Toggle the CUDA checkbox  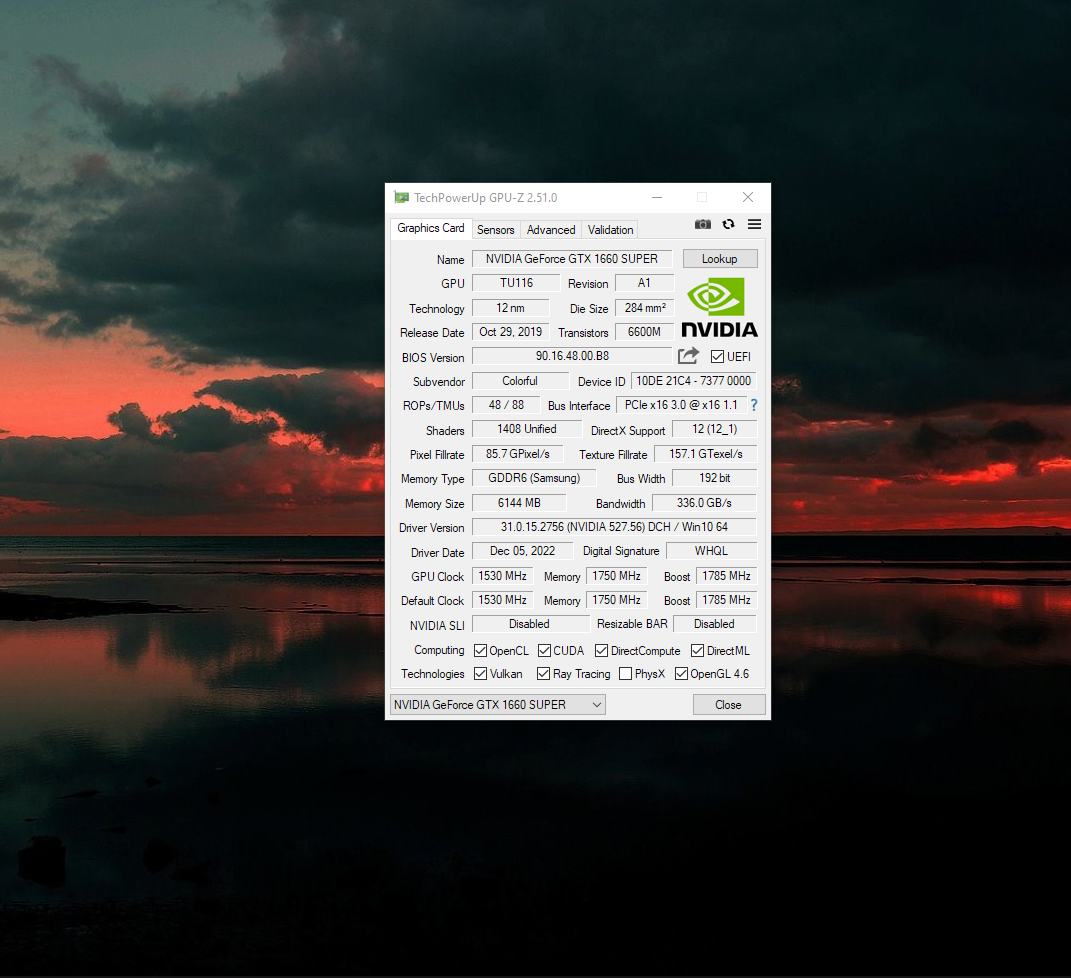[544, 650]
